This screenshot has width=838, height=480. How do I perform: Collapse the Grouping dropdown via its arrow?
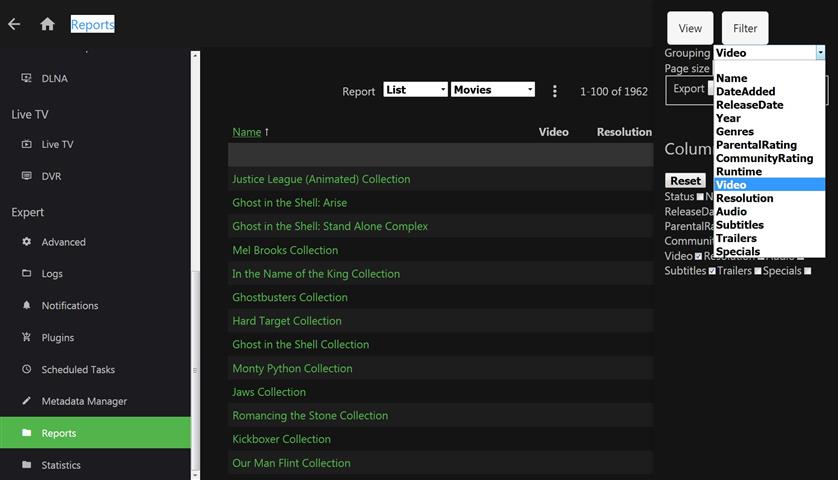click(820, 52)
